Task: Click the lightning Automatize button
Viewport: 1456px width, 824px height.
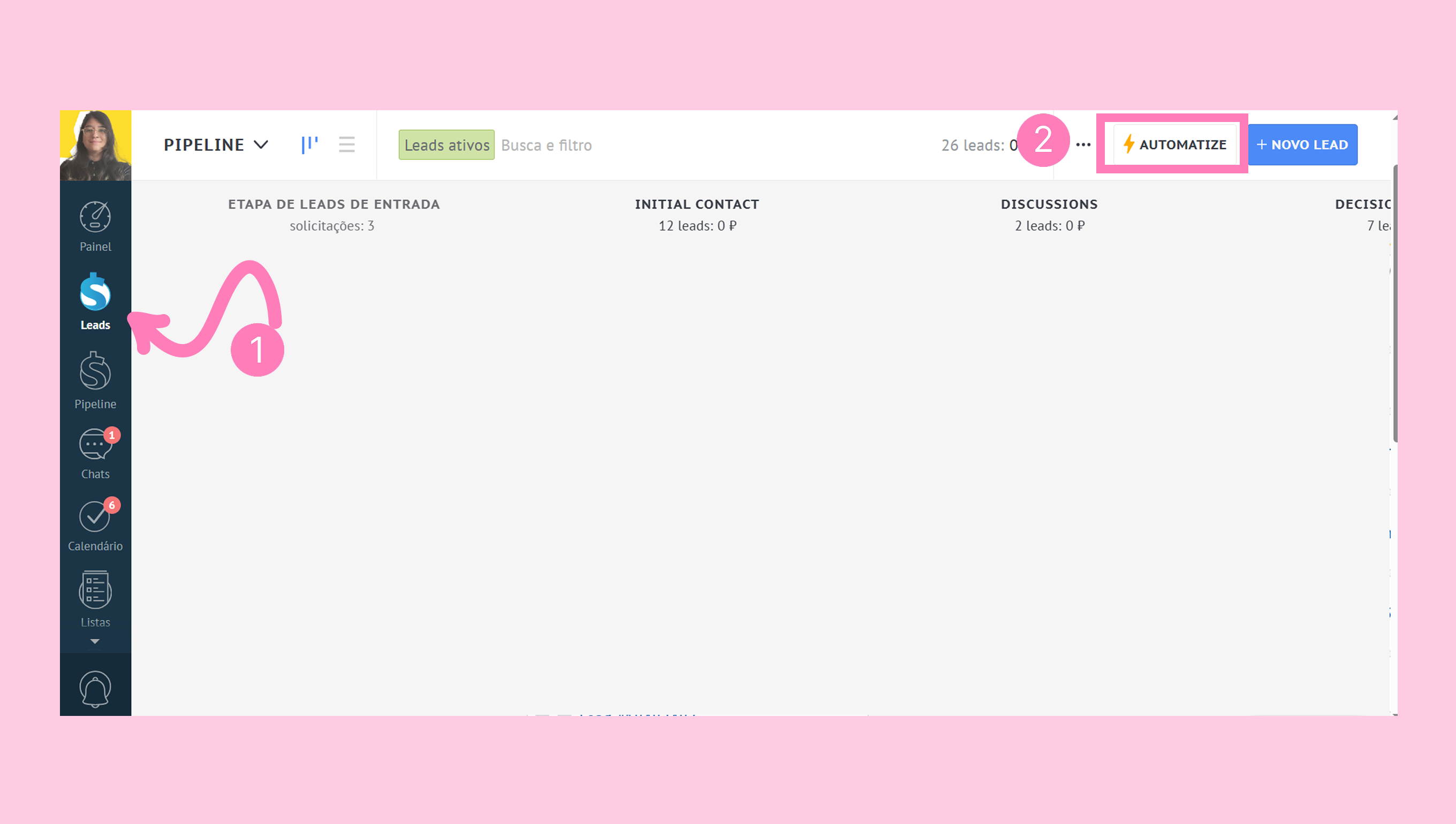Action: click(x=1174, y=144)
